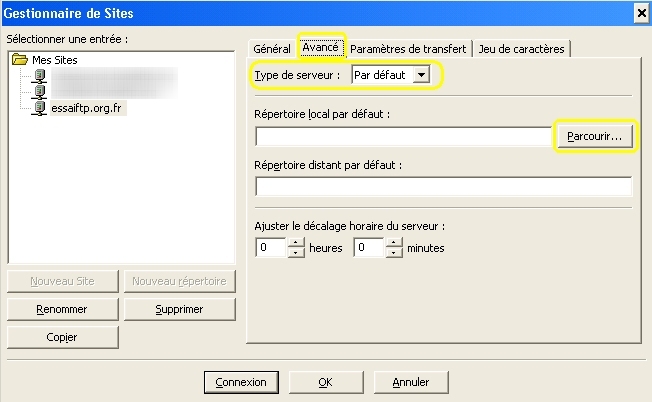
Task: Click the Parcourir... button
Action: (x=595, y=136)
